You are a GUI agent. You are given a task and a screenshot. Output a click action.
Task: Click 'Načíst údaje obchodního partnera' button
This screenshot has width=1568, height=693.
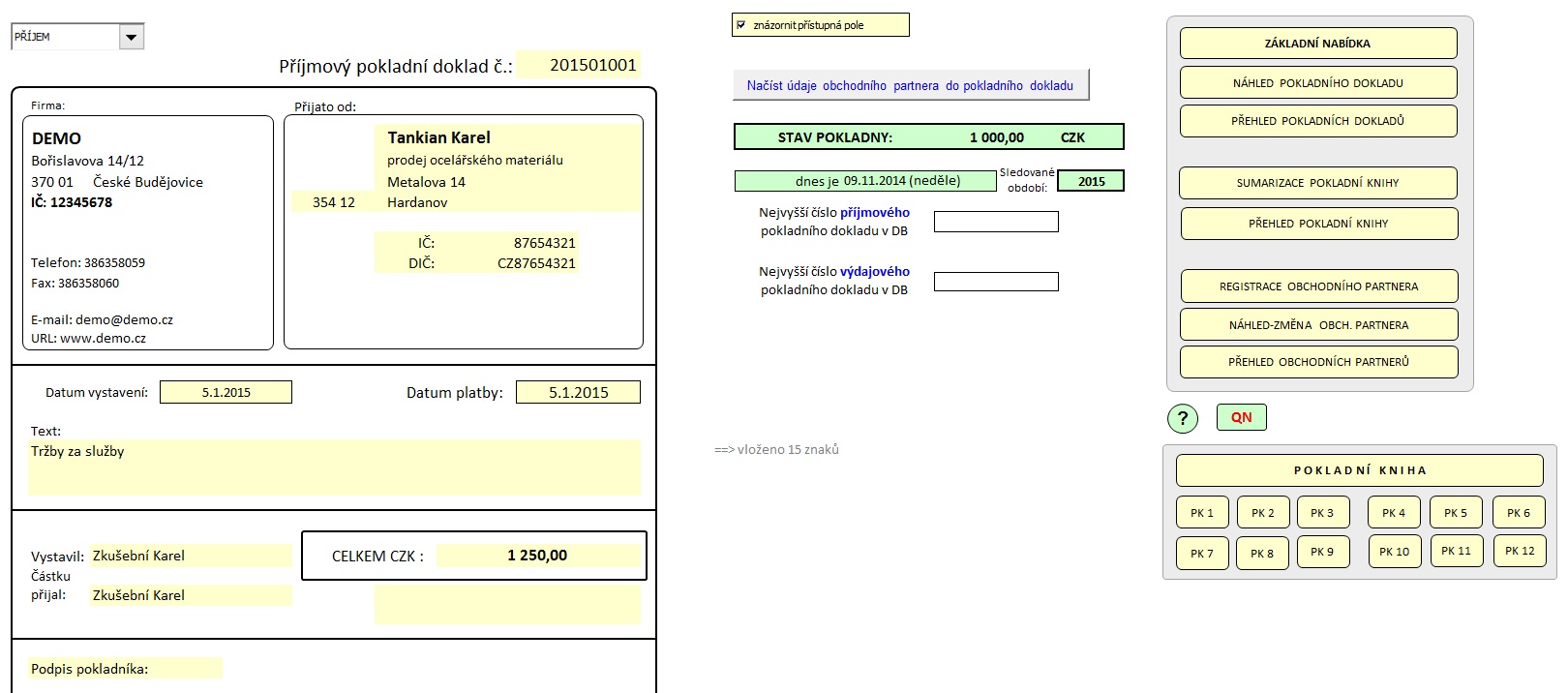pyautogui.click(x=910, y=85)
